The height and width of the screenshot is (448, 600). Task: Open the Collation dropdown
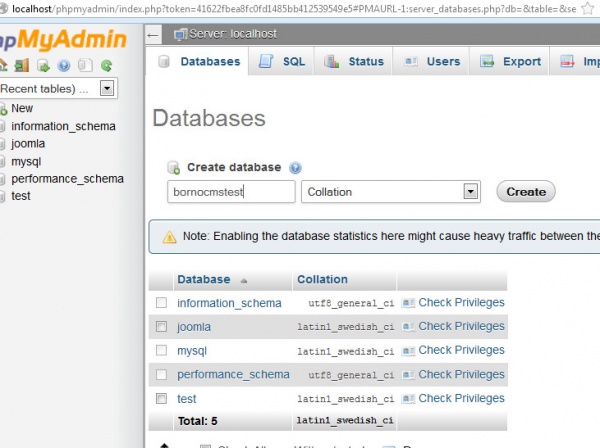coord(391,192)
